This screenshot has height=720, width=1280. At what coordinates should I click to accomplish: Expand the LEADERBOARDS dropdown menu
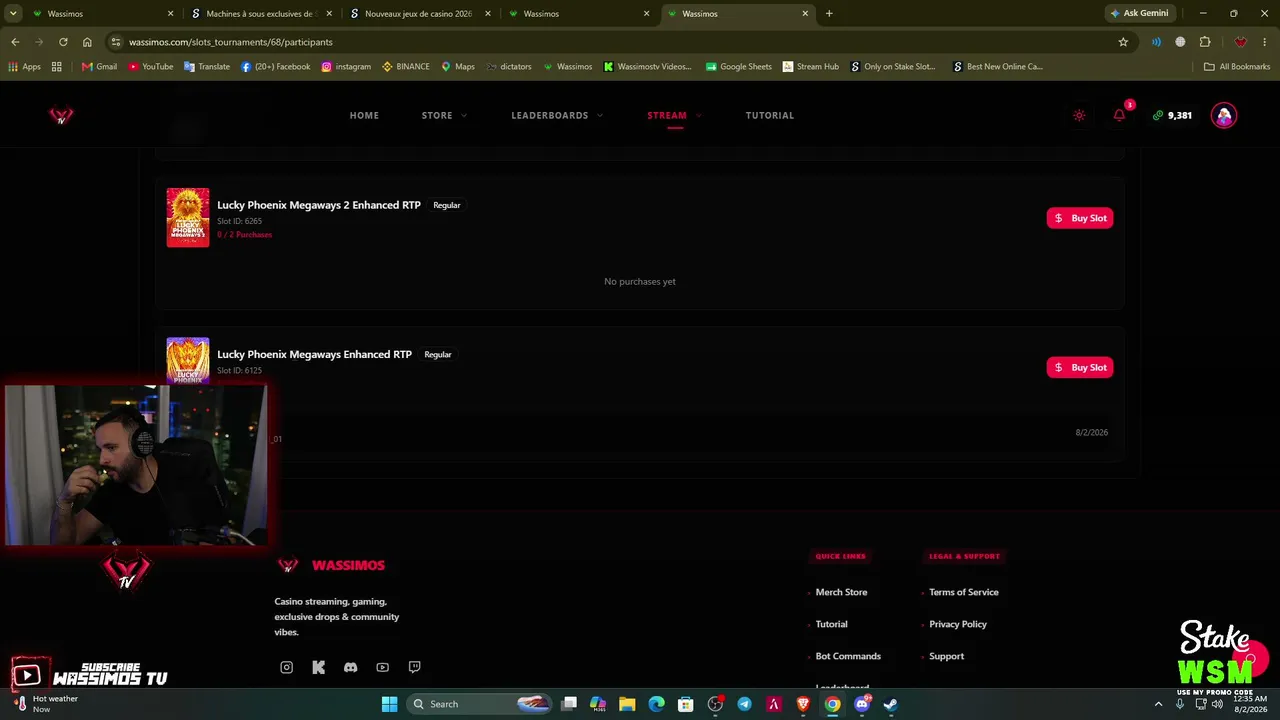tap(557, 115)
